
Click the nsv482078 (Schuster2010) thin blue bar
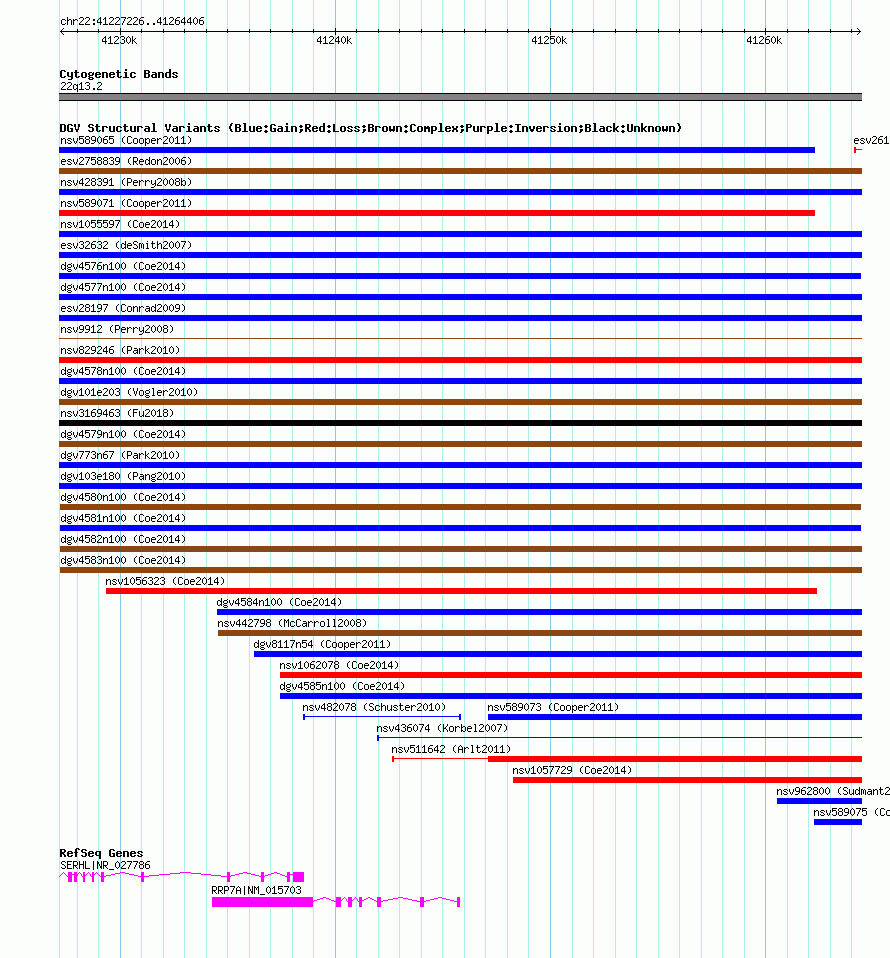(x=382, y=717)
